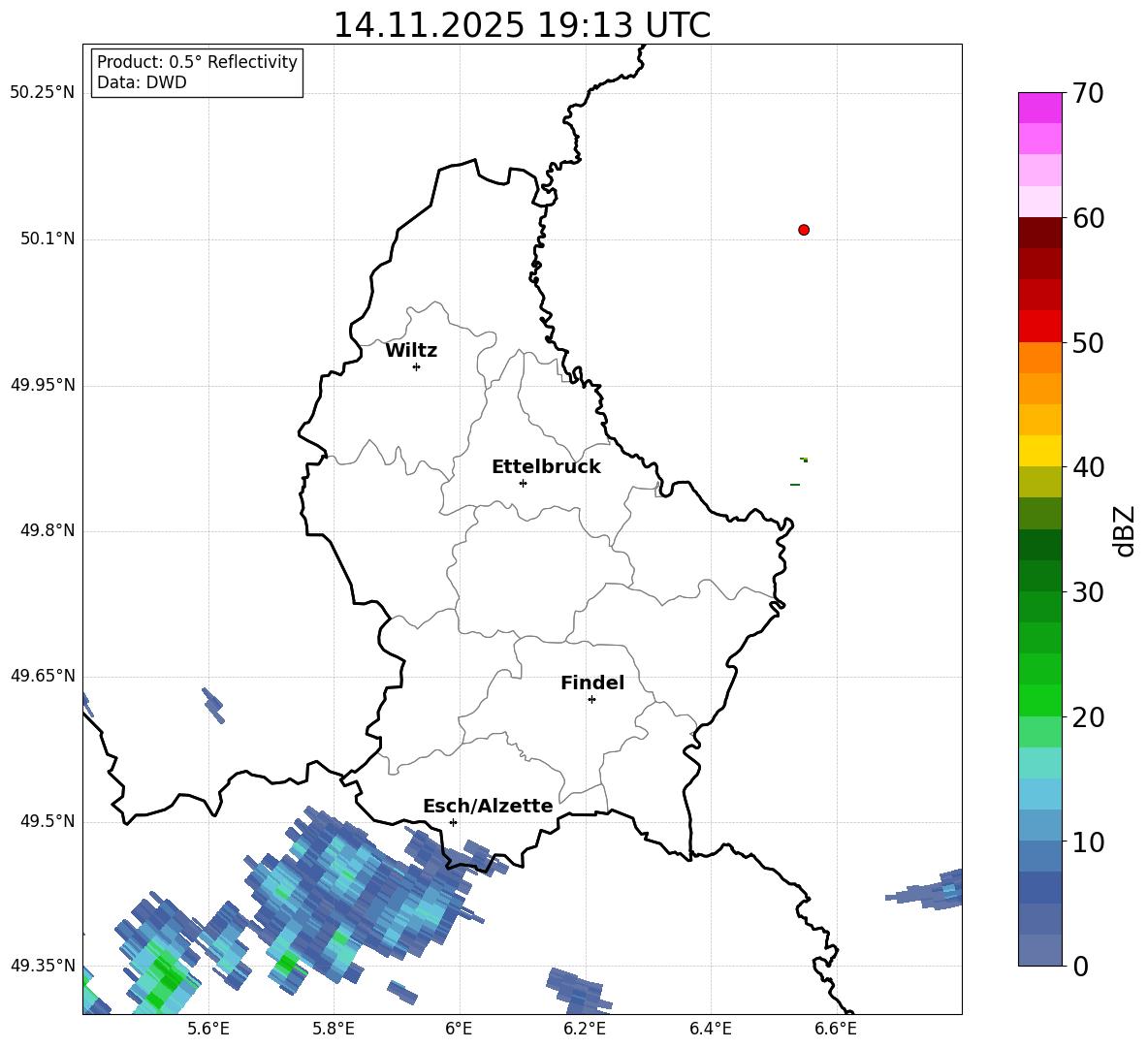This screenshot has height=1048, width=1148.
Task: Click the dark red swatch below 60
Action: click(x=1039, y=233)
